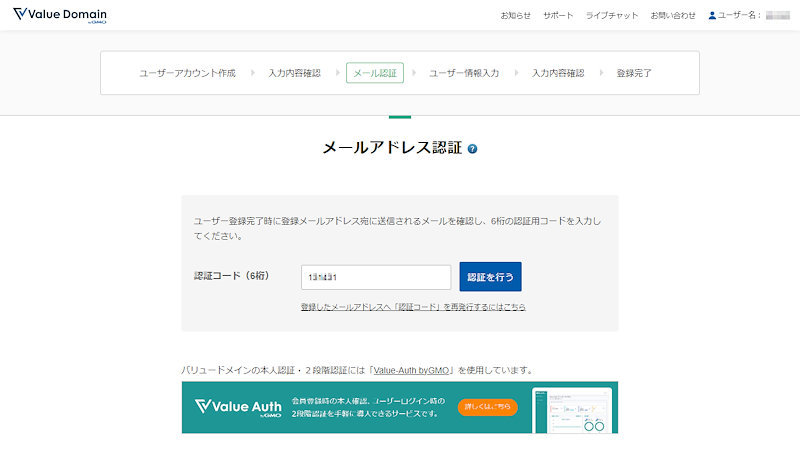Click the Value Domain logo
This screenshot has width=800, height=456.
click(59, 15)
